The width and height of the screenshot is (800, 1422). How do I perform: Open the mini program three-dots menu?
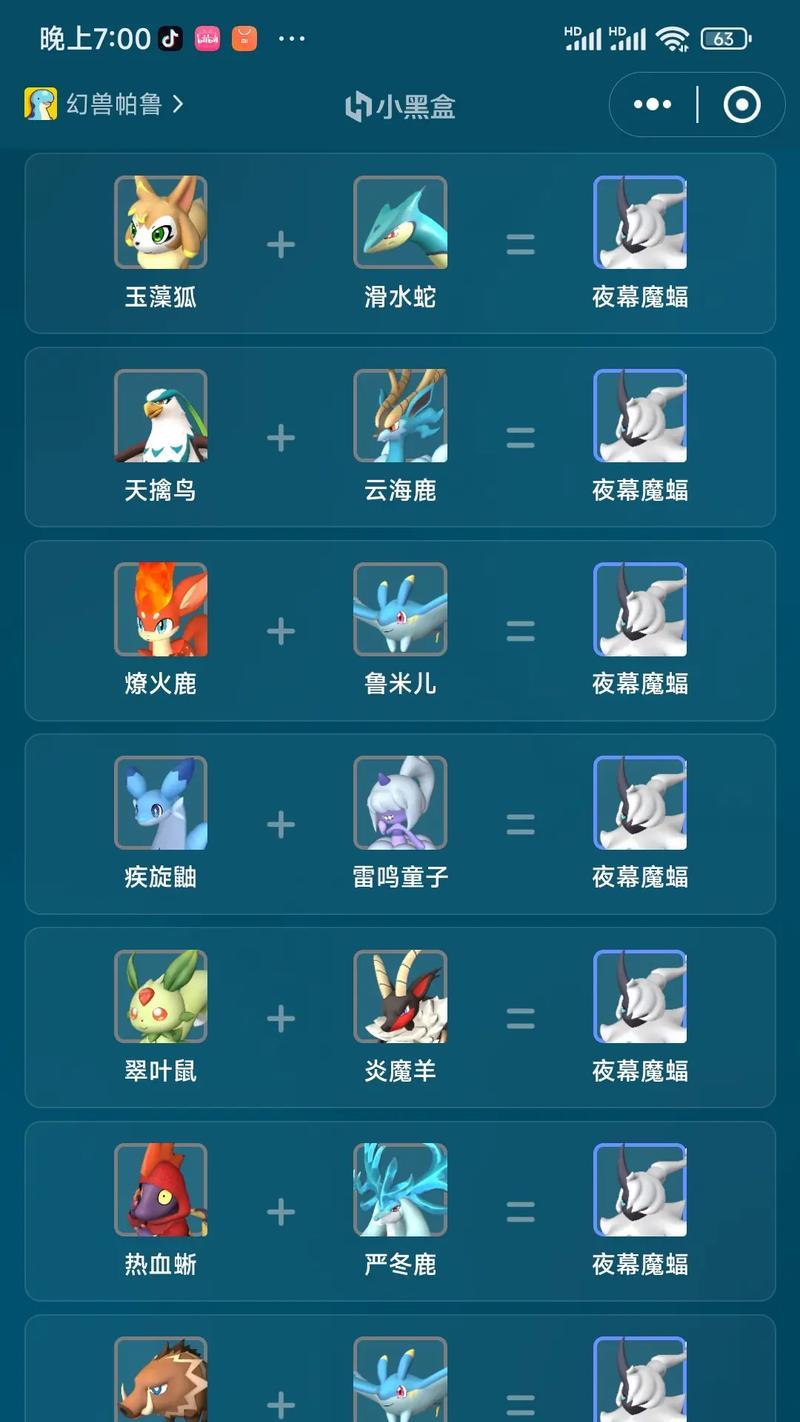(653, 104)
